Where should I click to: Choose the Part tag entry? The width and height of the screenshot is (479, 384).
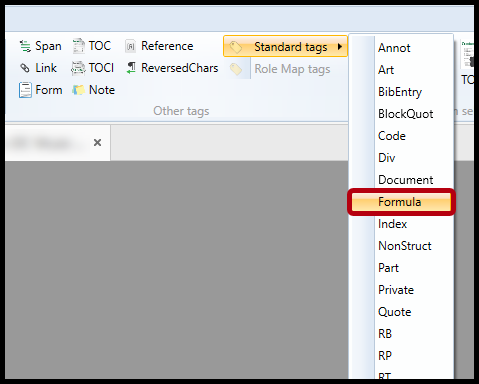(401, 268)
